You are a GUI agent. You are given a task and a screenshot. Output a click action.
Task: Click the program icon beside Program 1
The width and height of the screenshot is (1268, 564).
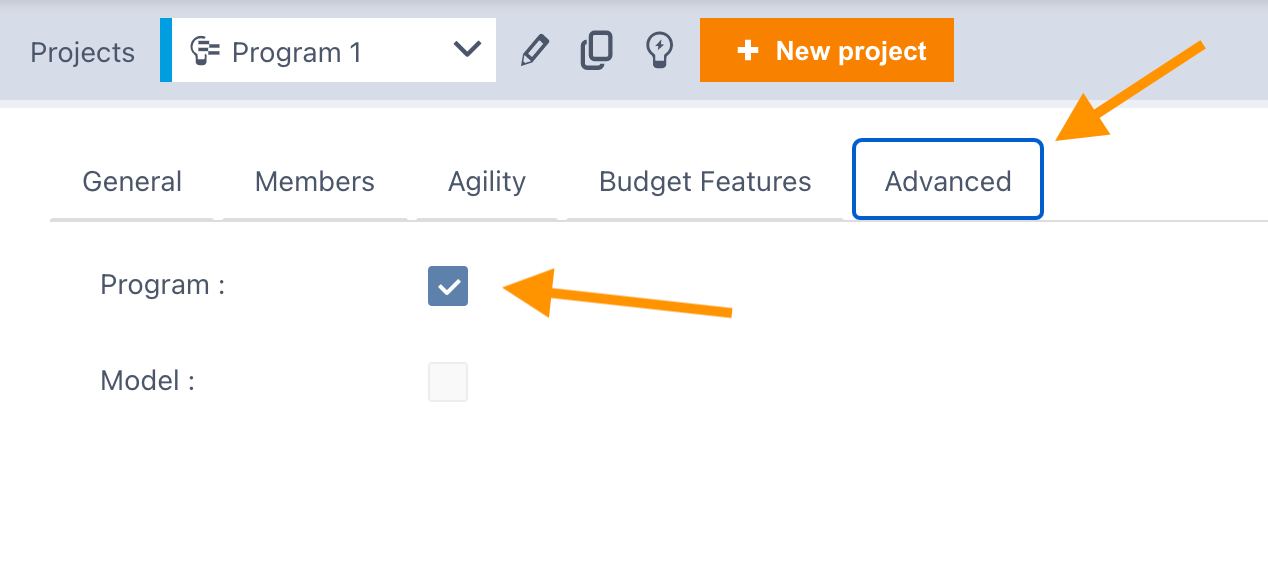pyautogui.click(x=205, y=51)
